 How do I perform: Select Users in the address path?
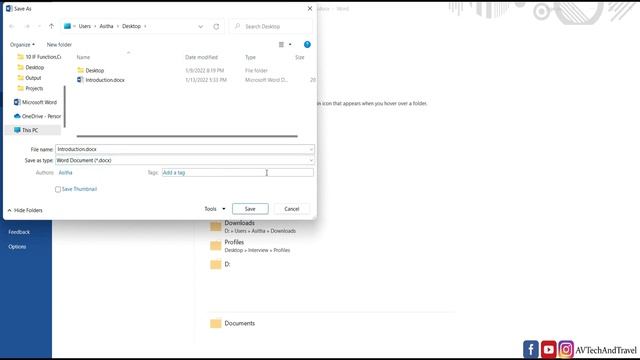pyautogui.click(x=84, y=26)
